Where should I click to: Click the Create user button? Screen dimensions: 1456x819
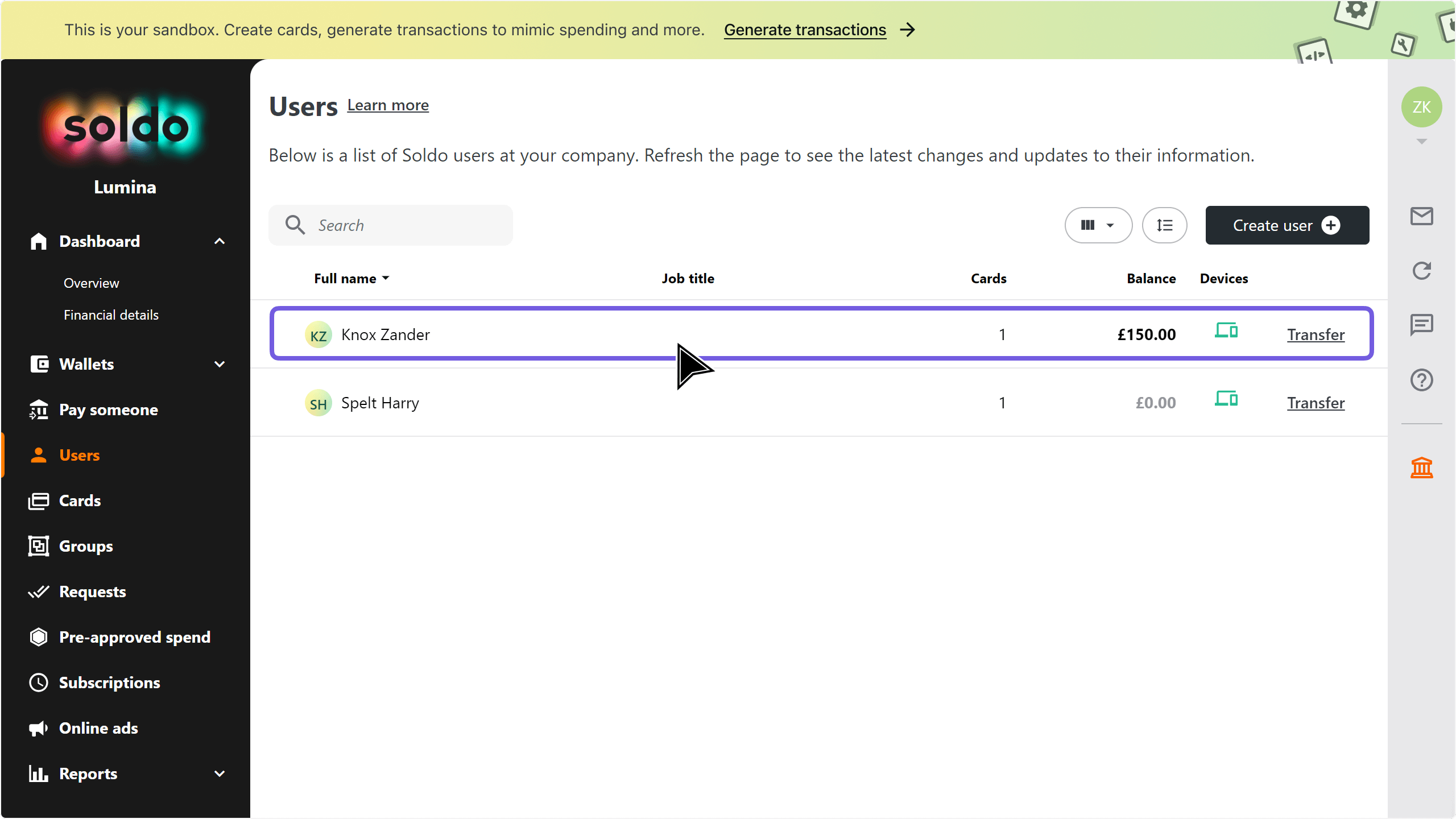[1287, 225]
